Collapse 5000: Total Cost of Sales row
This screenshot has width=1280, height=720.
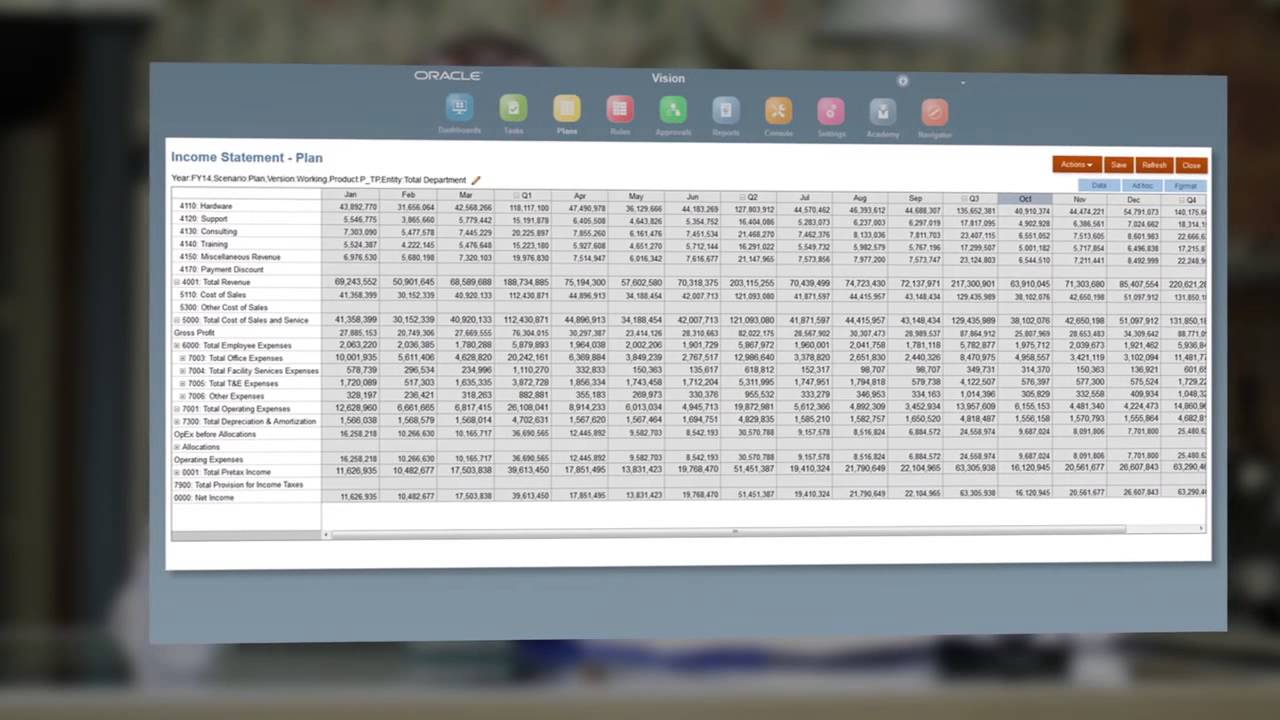177,320
